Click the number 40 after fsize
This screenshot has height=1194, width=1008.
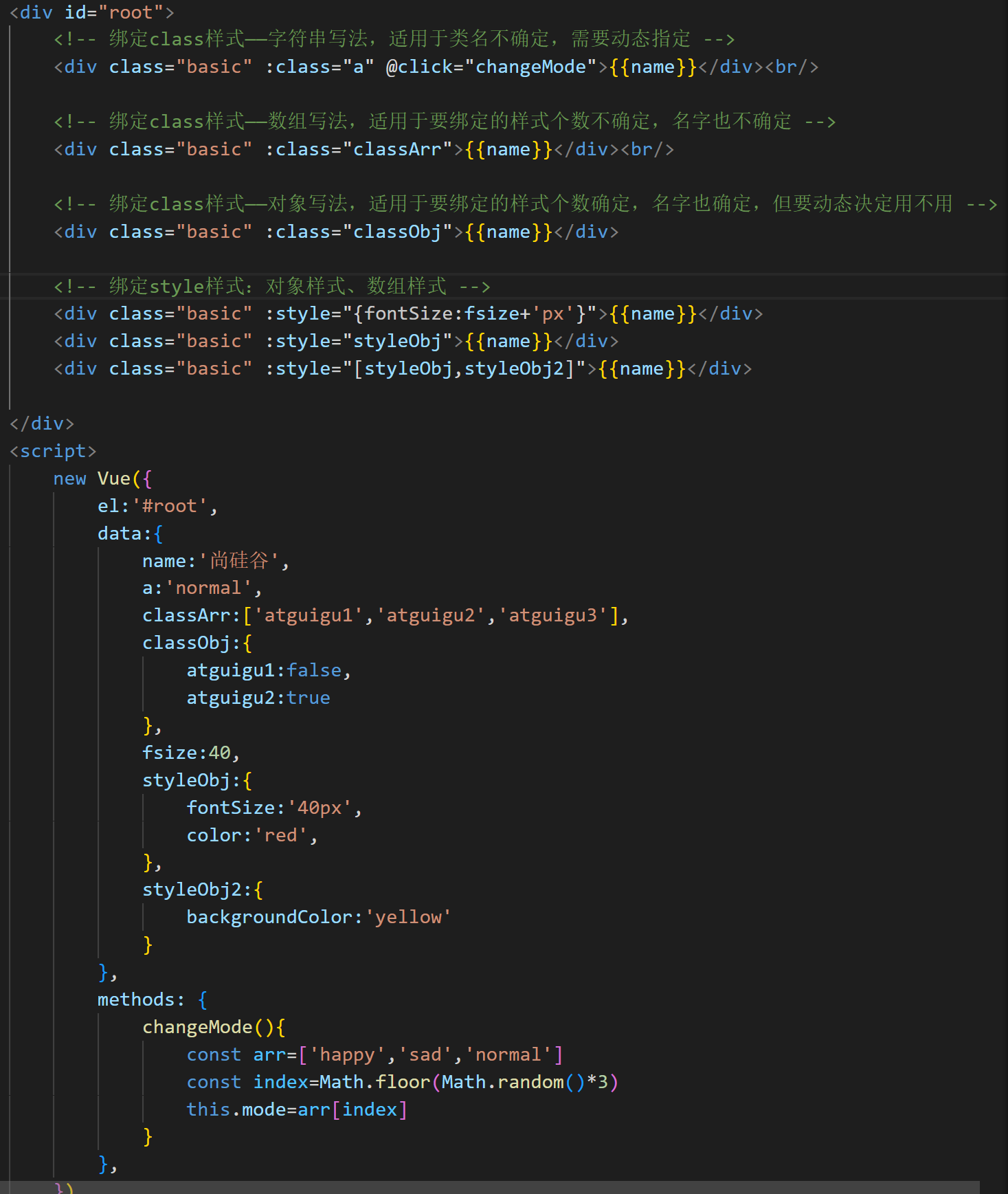(220, 753)
